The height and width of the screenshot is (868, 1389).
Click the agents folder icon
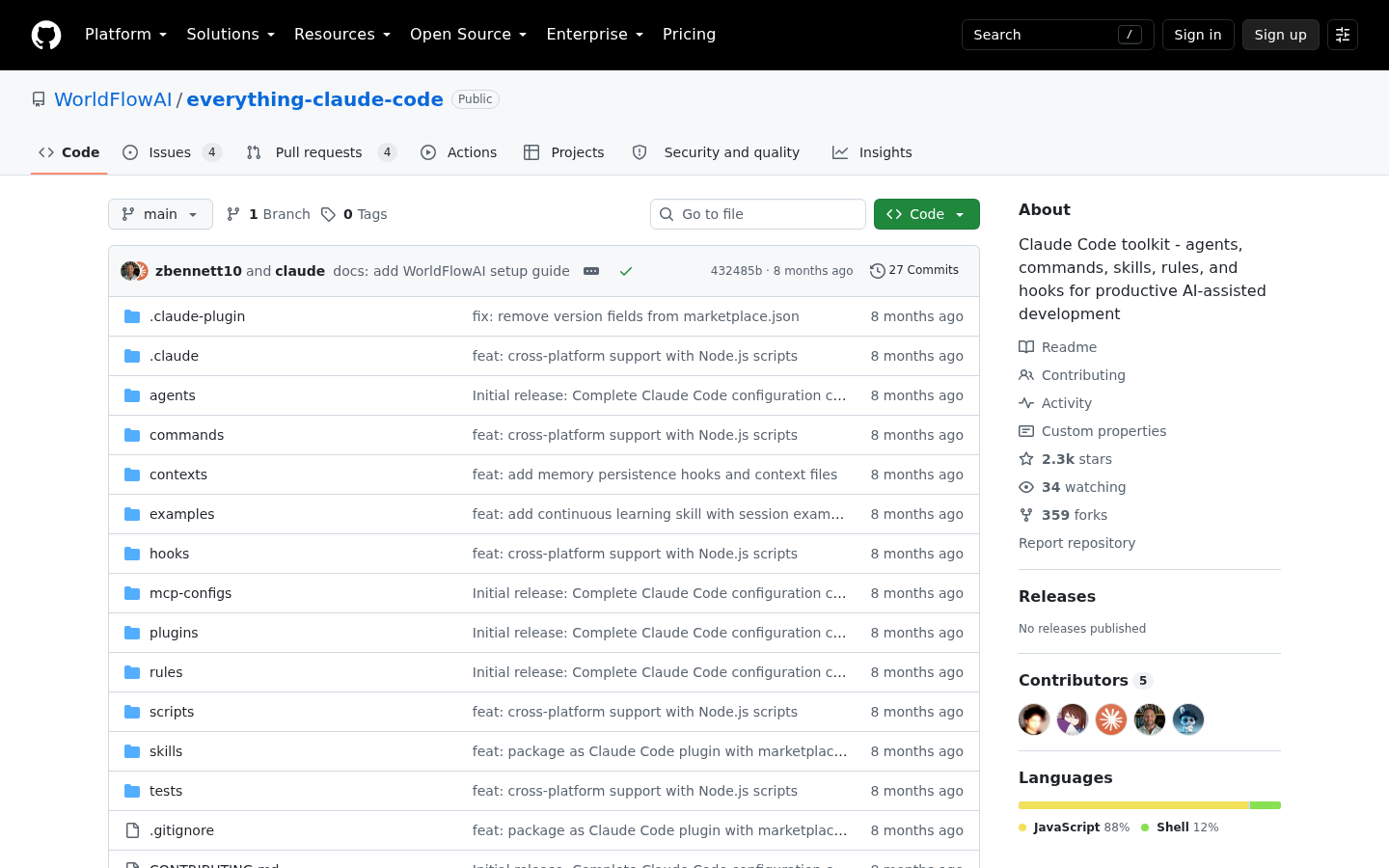tap(132, 395)
